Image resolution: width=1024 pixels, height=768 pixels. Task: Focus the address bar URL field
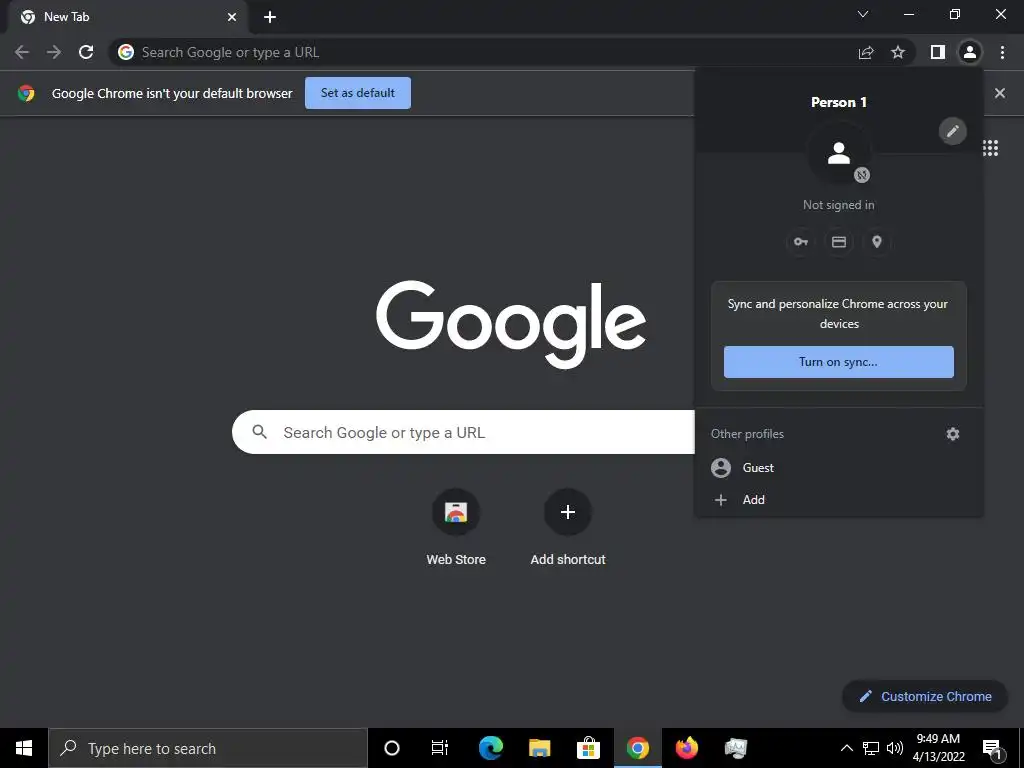[483, 52]
